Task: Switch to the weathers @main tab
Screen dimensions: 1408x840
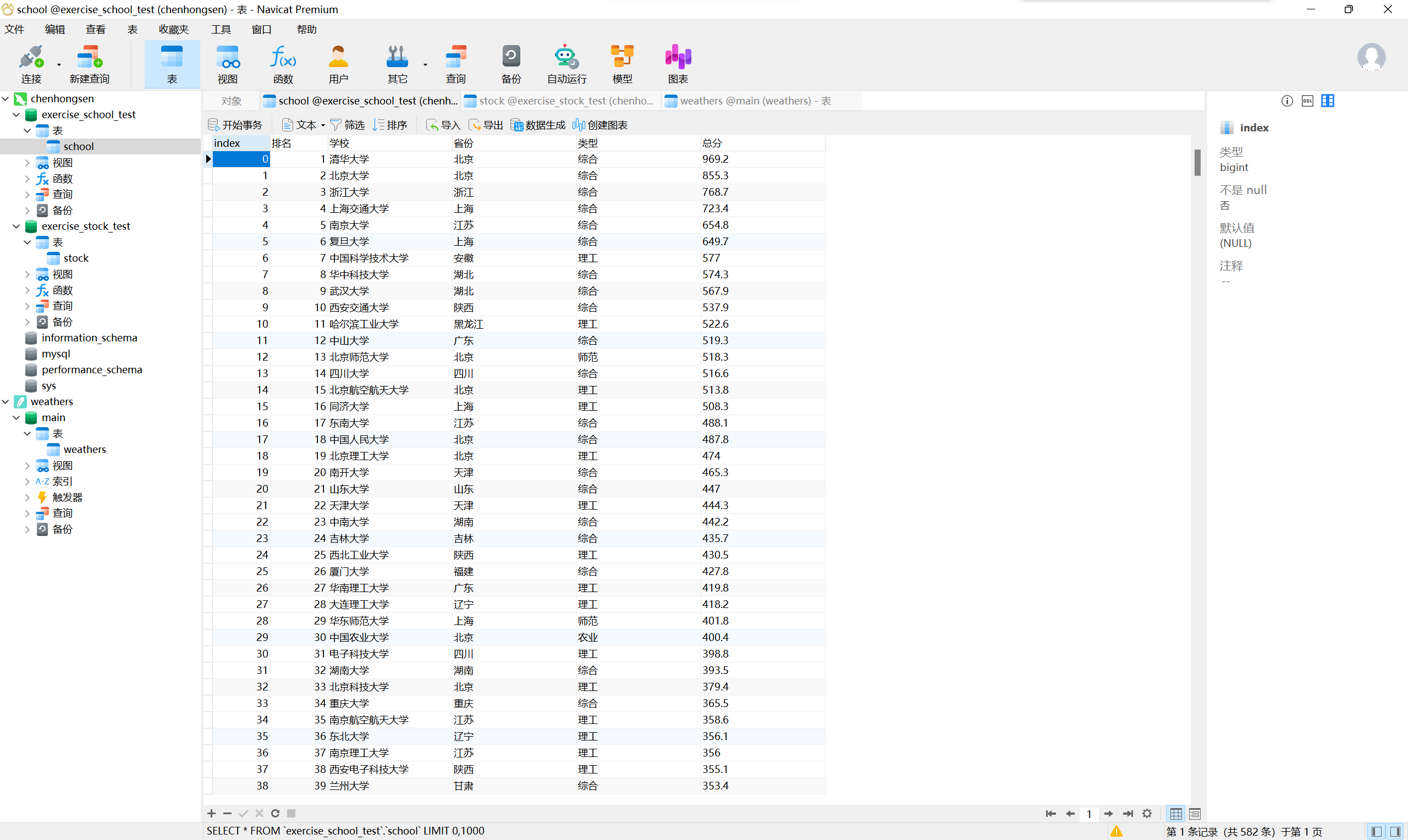Action: coord(747,101)
